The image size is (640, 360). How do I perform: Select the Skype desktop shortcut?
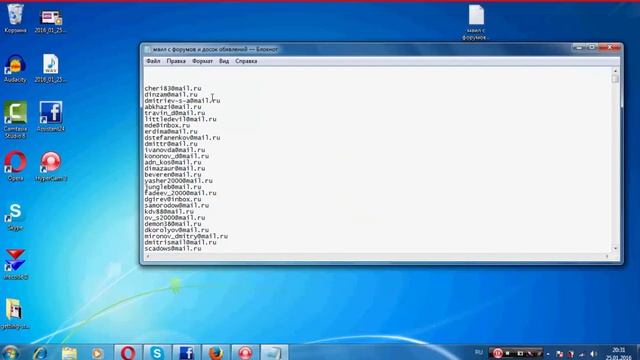click(15, 217)
